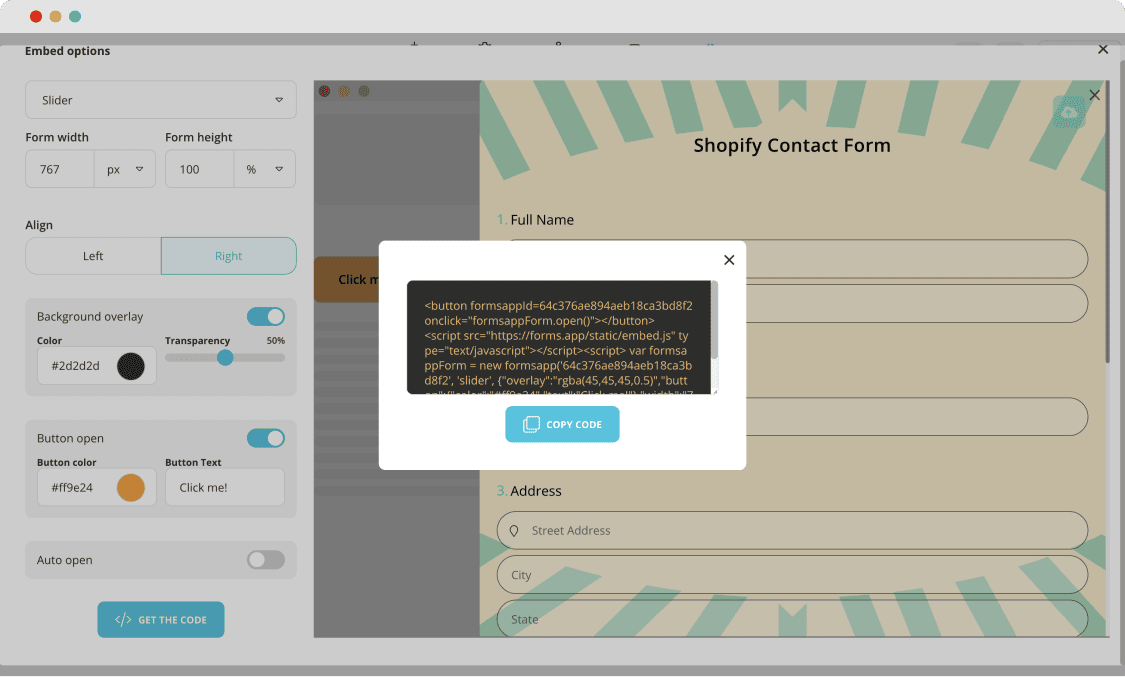This screenshot has width=1125, height=677.
Task: Copy the embed code
Action: [562, 424]
